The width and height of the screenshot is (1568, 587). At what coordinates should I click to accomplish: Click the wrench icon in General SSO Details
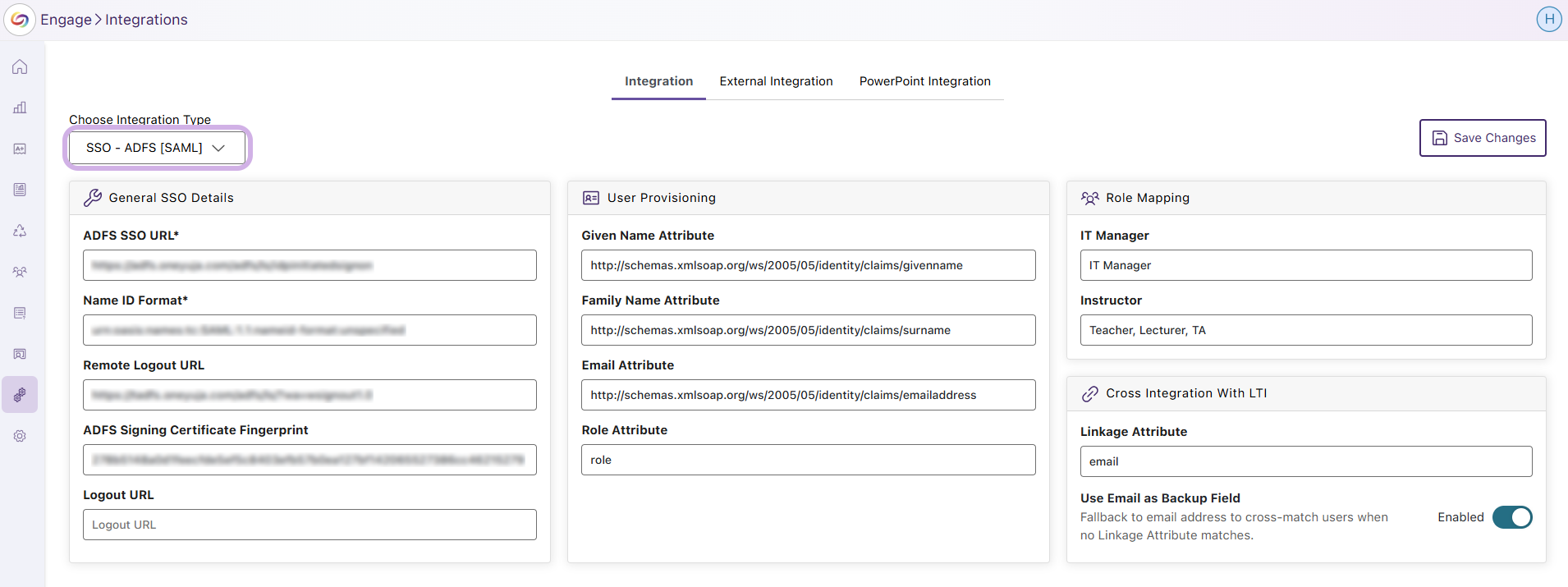click(x=93, y=198)
